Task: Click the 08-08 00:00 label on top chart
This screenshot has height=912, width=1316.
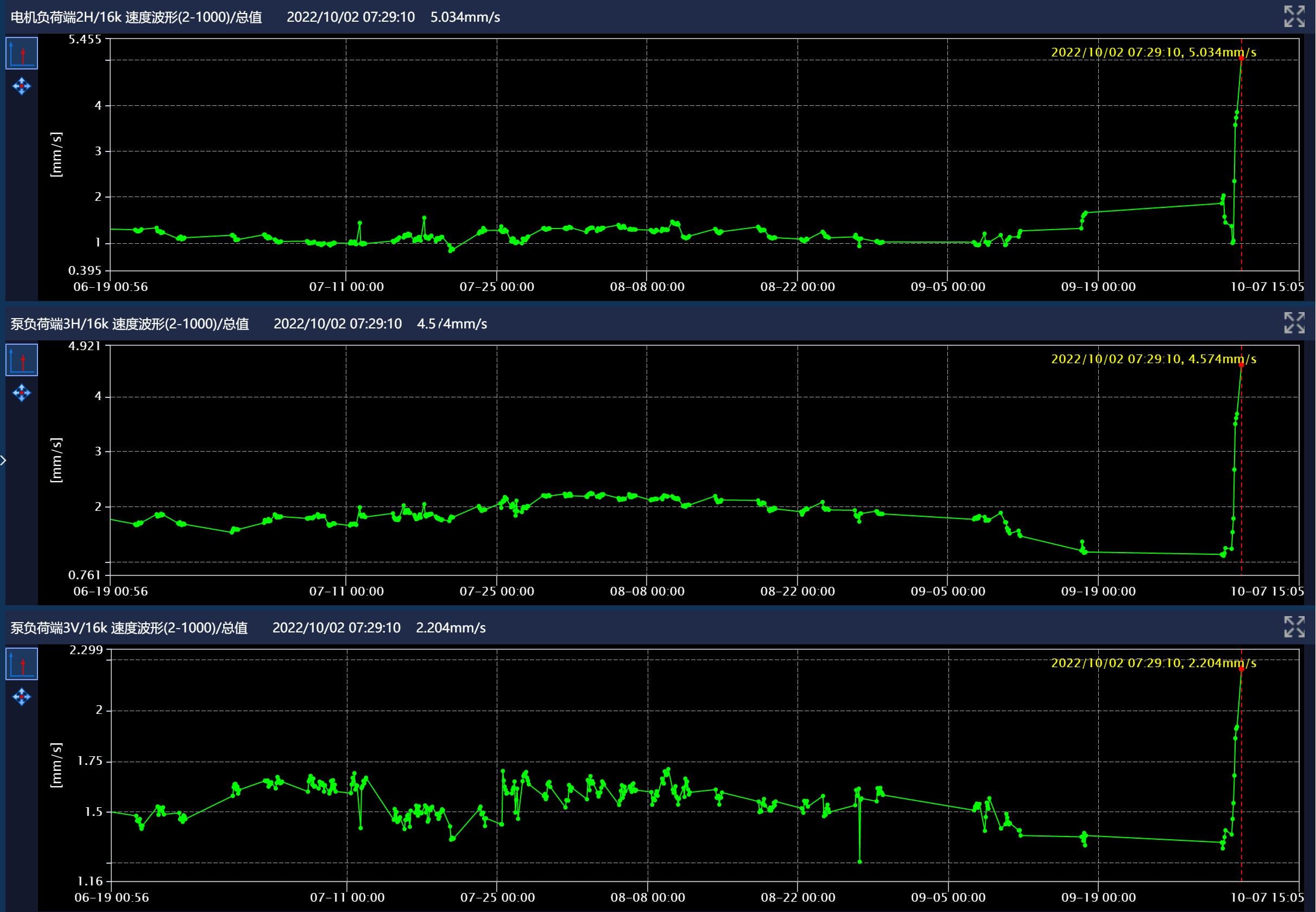Action: (647, 287)
